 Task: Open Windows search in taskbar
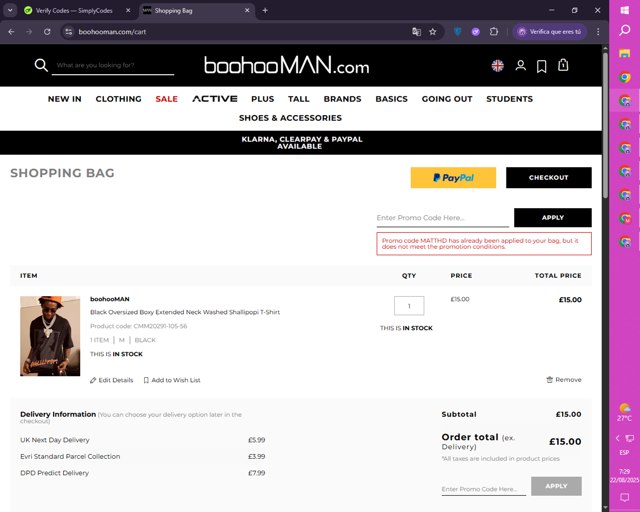point(624,30)
